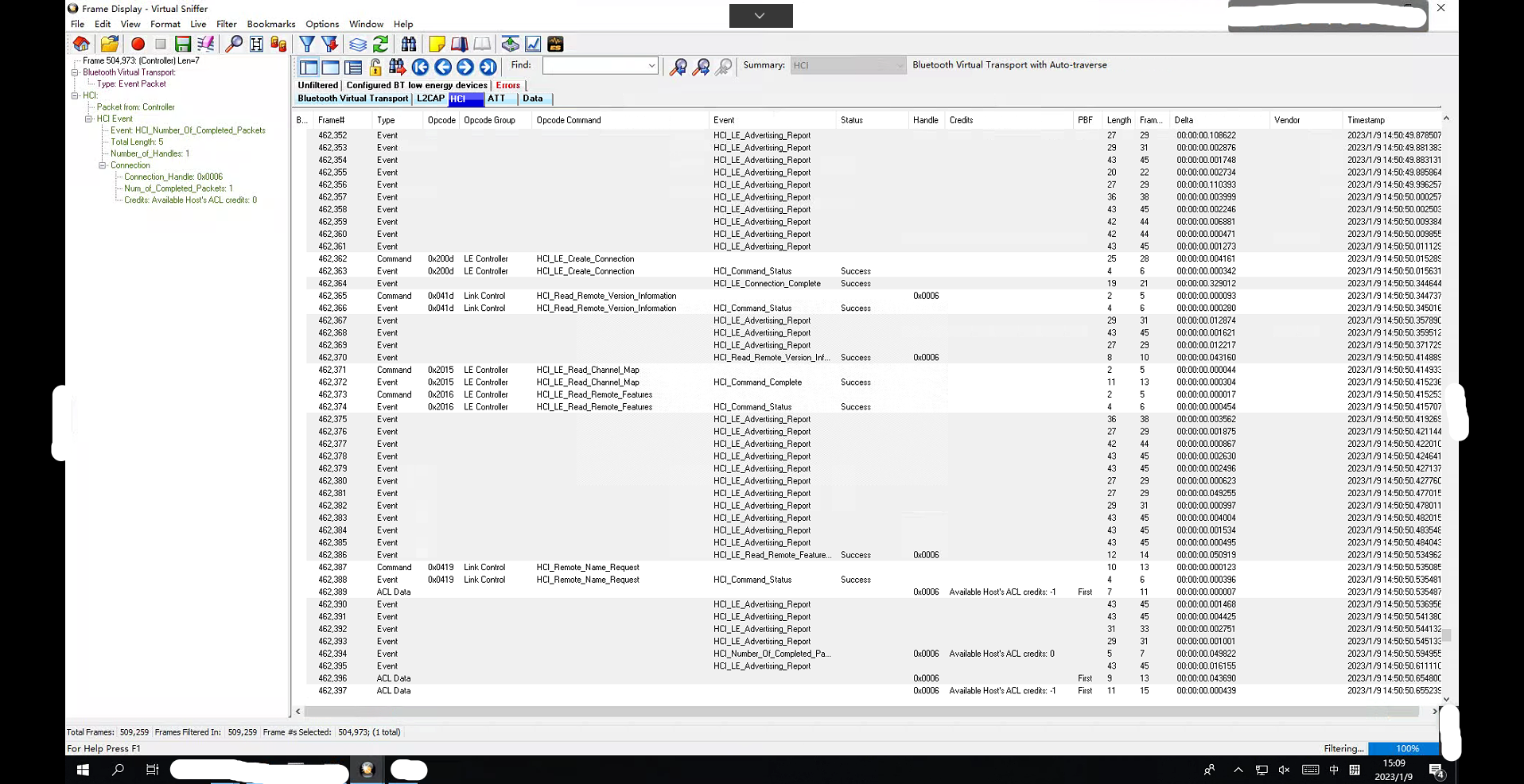
Task: Open the Find combo box dropdown
Action: point(651,66)
